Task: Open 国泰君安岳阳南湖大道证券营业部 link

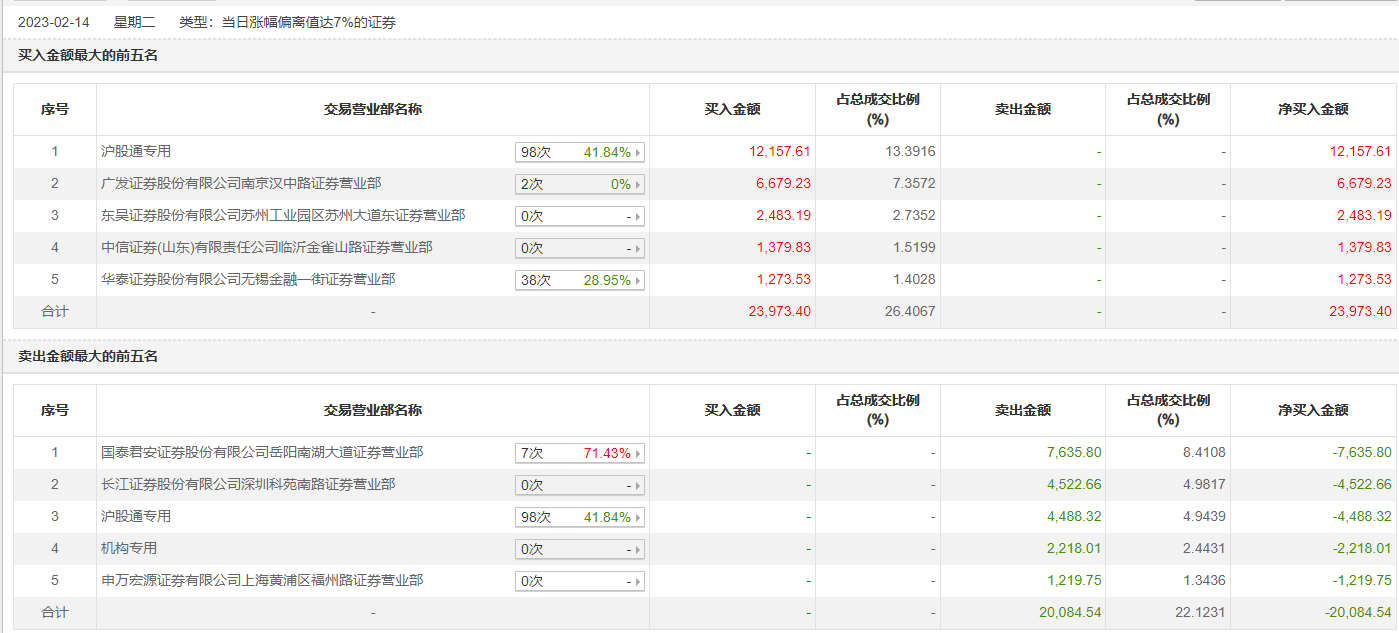Action: [262, 452]
